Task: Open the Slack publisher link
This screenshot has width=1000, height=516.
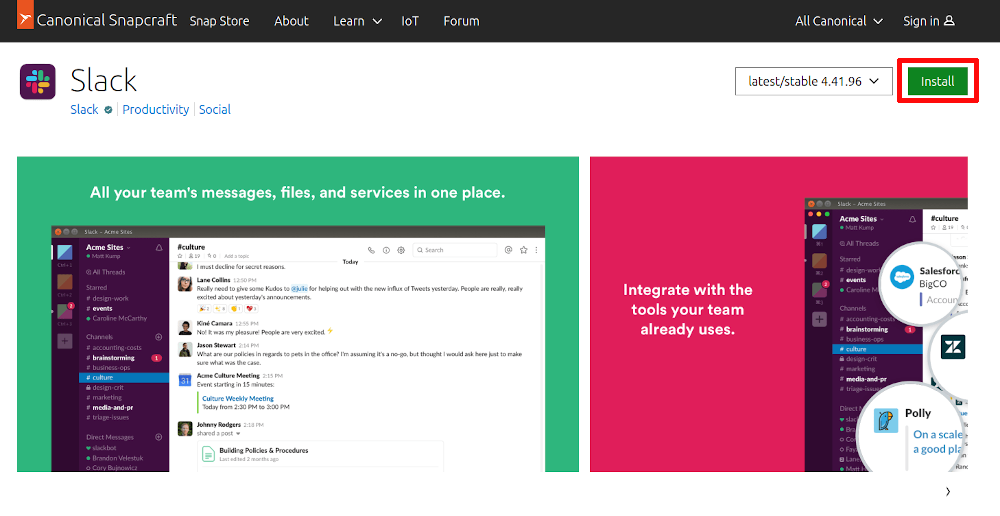Action: pyautogui.click(x=84, y=110)
